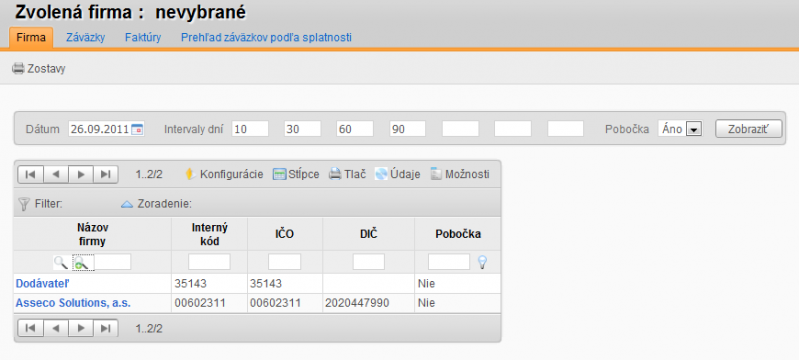The image size is (799, 360).
Task: Go to first page in top pager
Action: pyautogui.click(x=31, y=174)
